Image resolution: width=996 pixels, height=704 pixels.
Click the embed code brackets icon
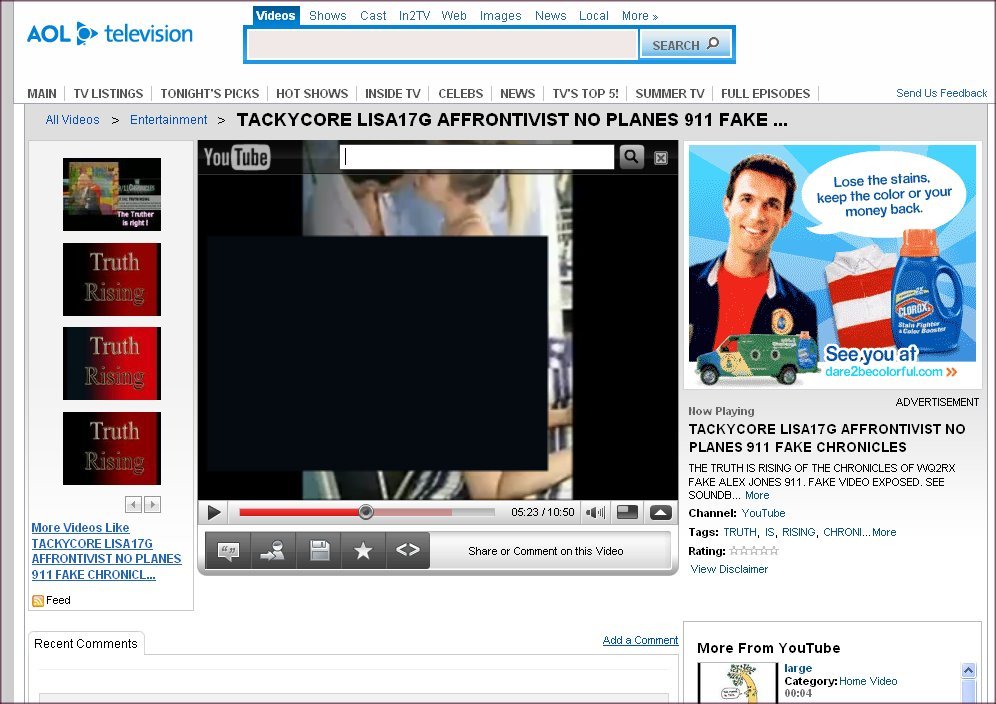tap(408, 551)
